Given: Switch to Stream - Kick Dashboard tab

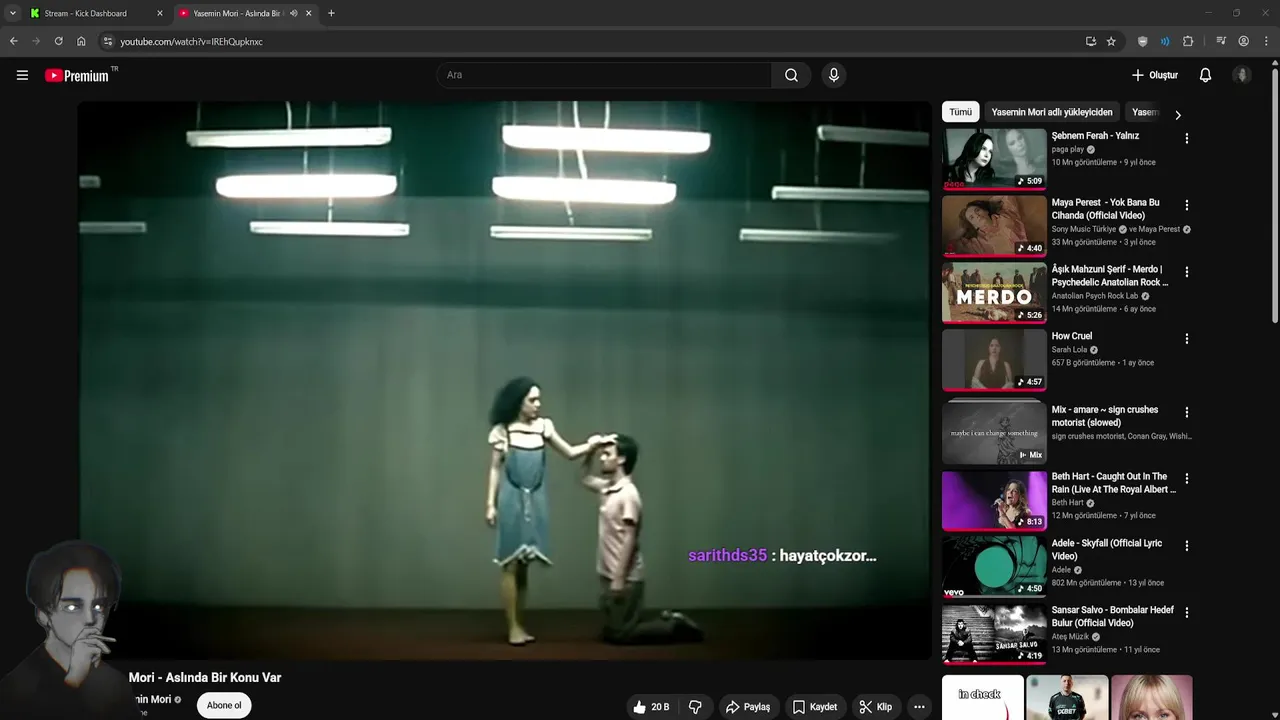Looking at the screenshot, I should point(96,13).
